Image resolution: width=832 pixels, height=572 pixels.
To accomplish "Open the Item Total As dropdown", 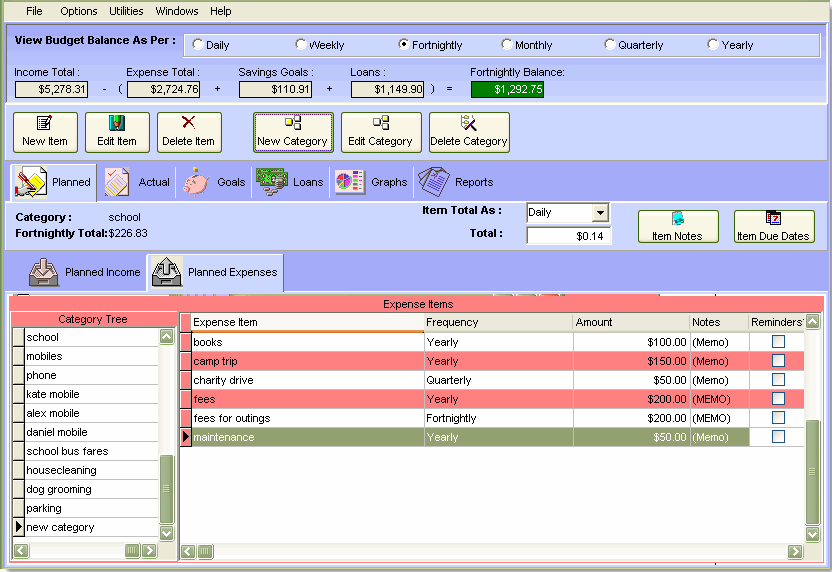I will [600, 213].
